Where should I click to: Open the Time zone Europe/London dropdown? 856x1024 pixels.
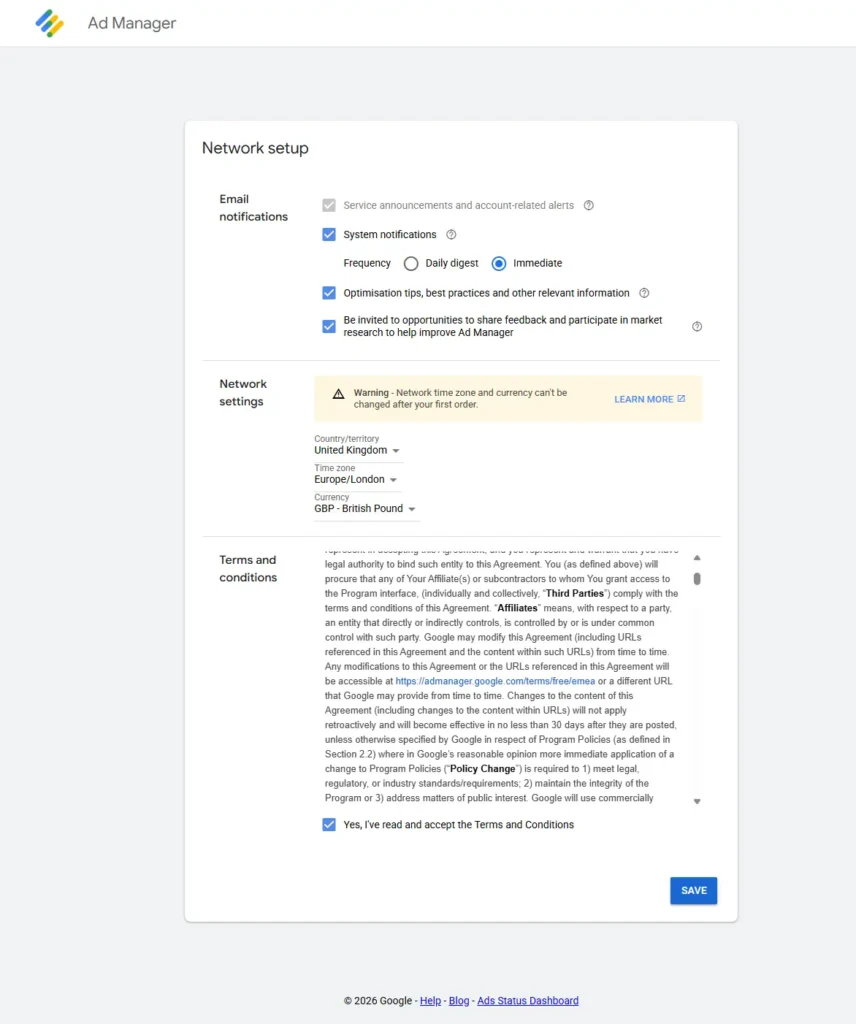point(356,479)
